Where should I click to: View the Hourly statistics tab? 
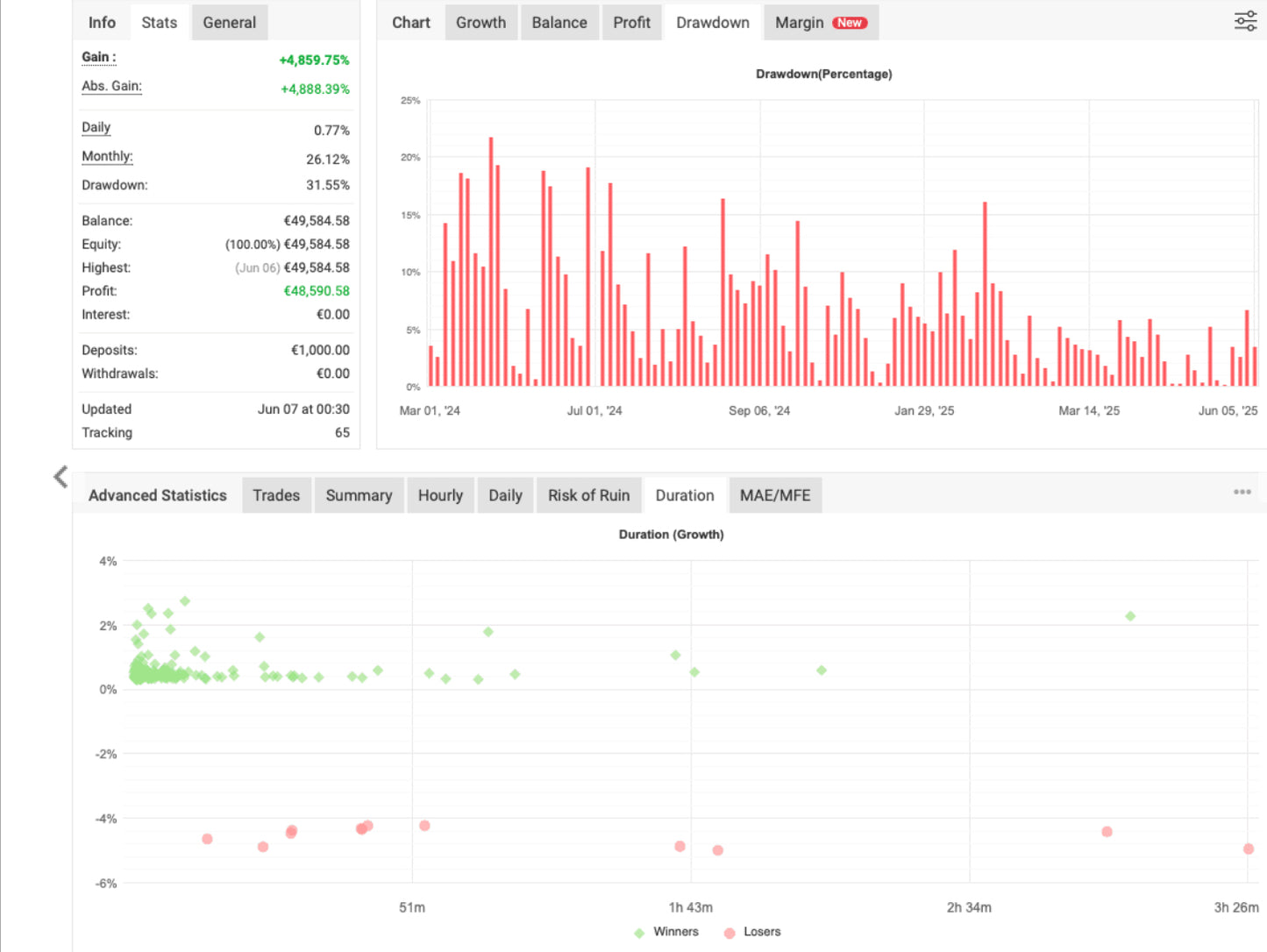coord(440,495)
